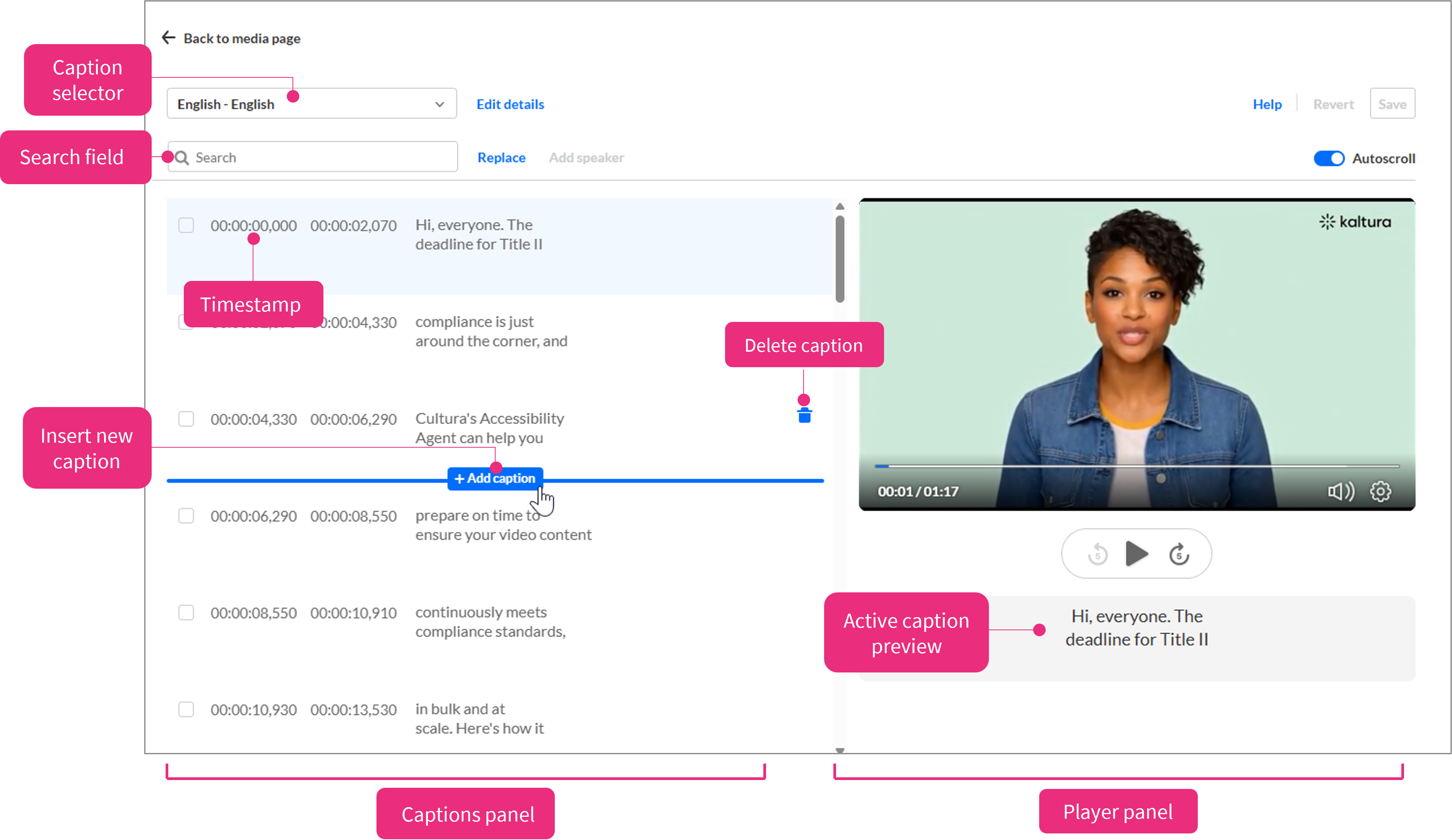Check the box for the 00:00:00,000 caption
Image resolution: width=1452 pixels, height=840 pixels.
186,225
